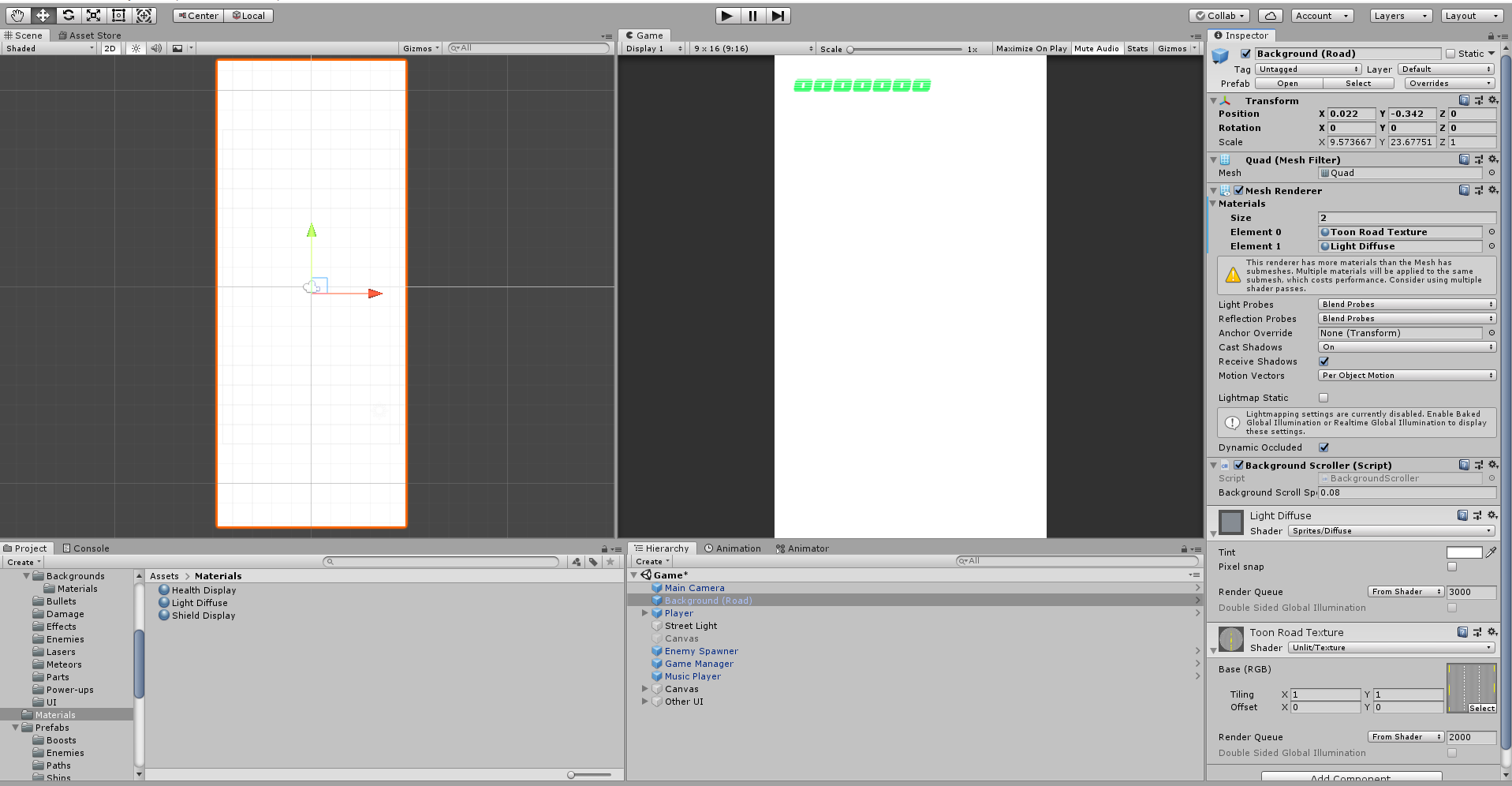The width and height of the screenshot is (1512, 786).
Task: Click the Tint eyedropper icon
Action: tap(1491, 552)
